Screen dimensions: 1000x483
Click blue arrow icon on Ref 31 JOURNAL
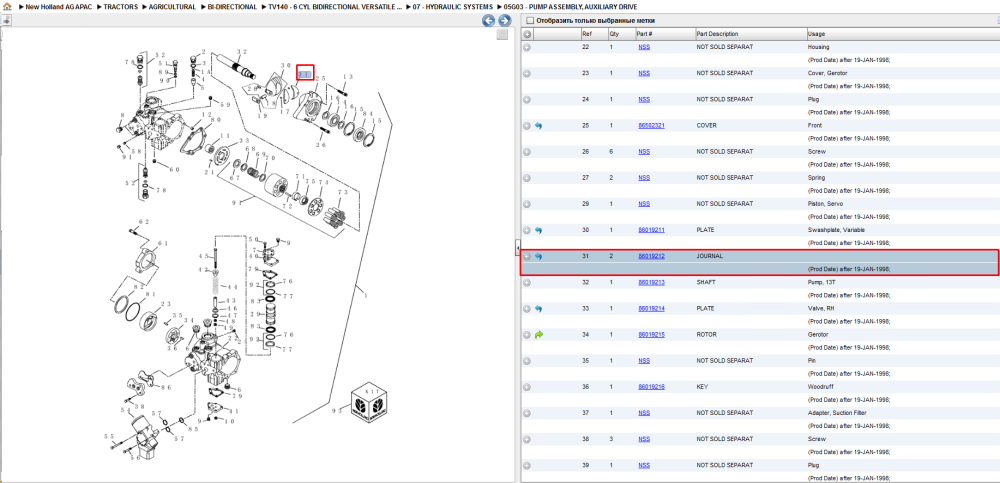pyautogui.click(x=538, y=256)
